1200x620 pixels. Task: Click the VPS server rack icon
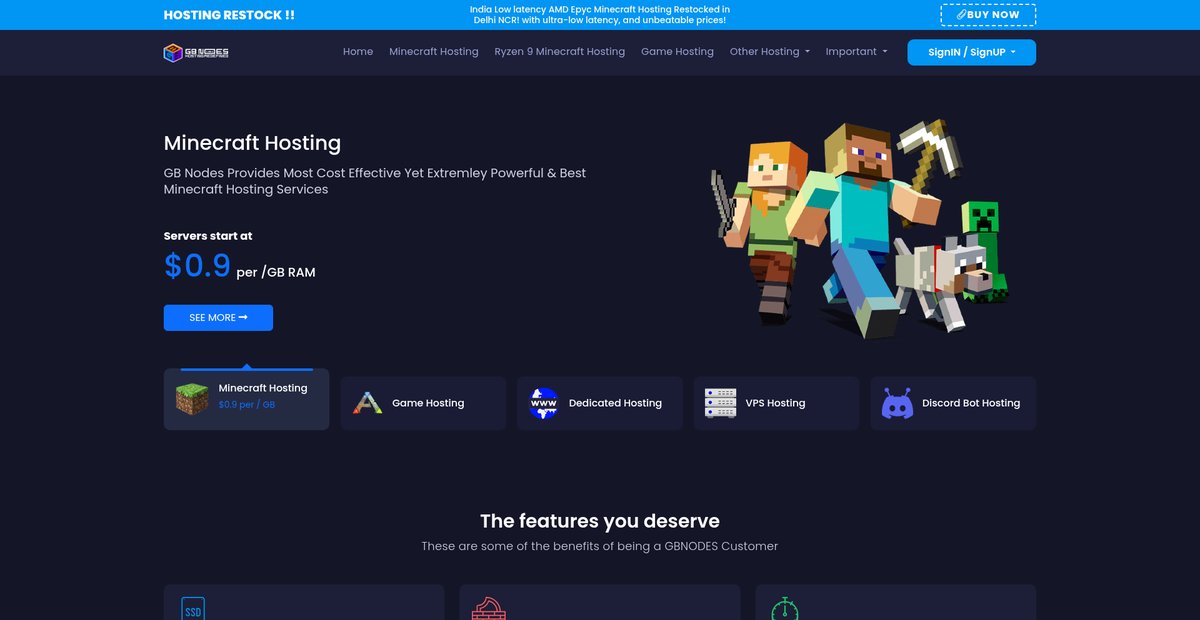tap(720, 403)
